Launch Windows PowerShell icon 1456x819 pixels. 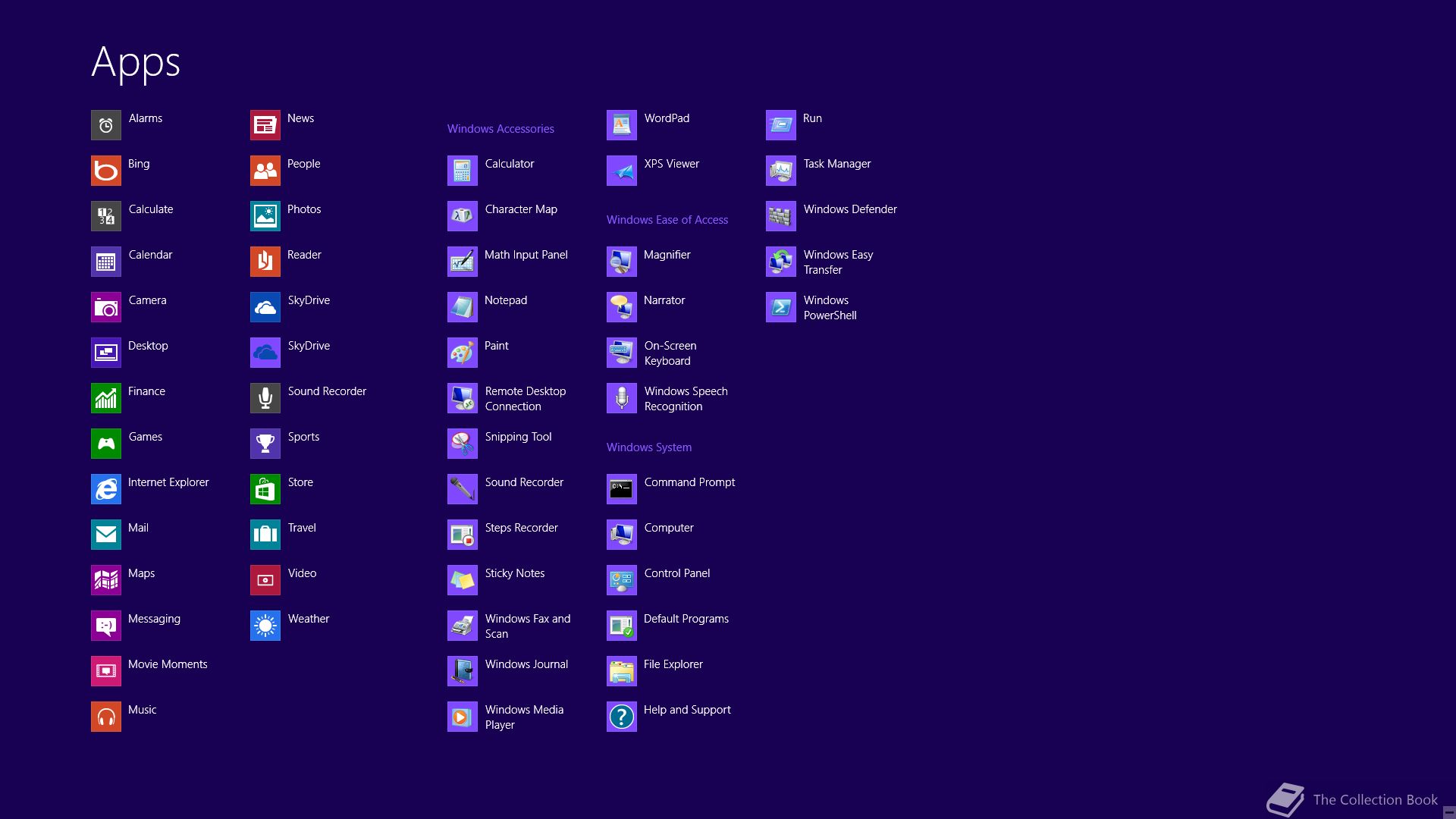pyautogui.click(x=781, y=307)
